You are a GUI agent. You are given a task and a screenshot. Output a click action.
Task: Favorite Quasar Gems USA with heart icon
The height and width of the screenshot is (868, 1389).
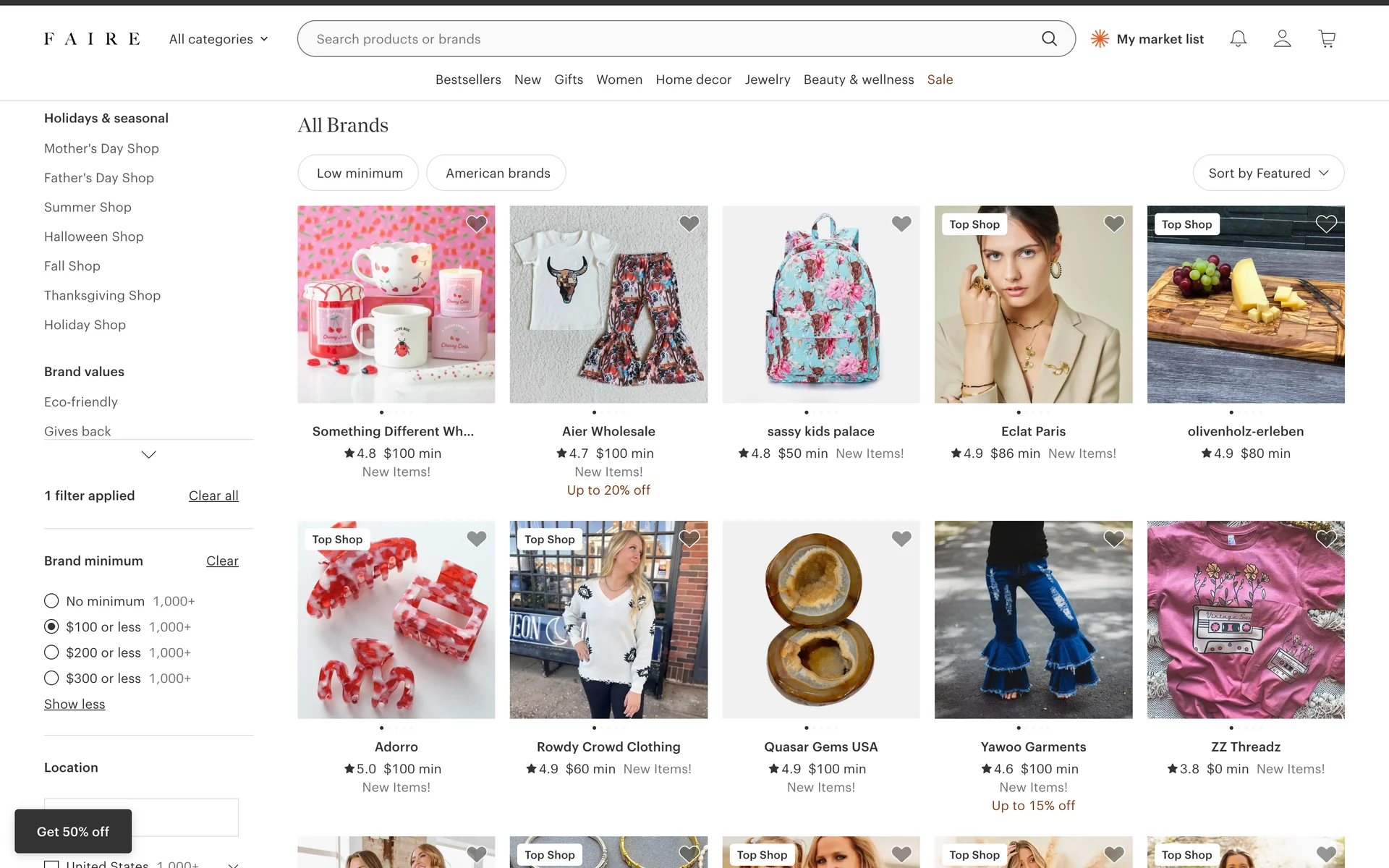901,539
